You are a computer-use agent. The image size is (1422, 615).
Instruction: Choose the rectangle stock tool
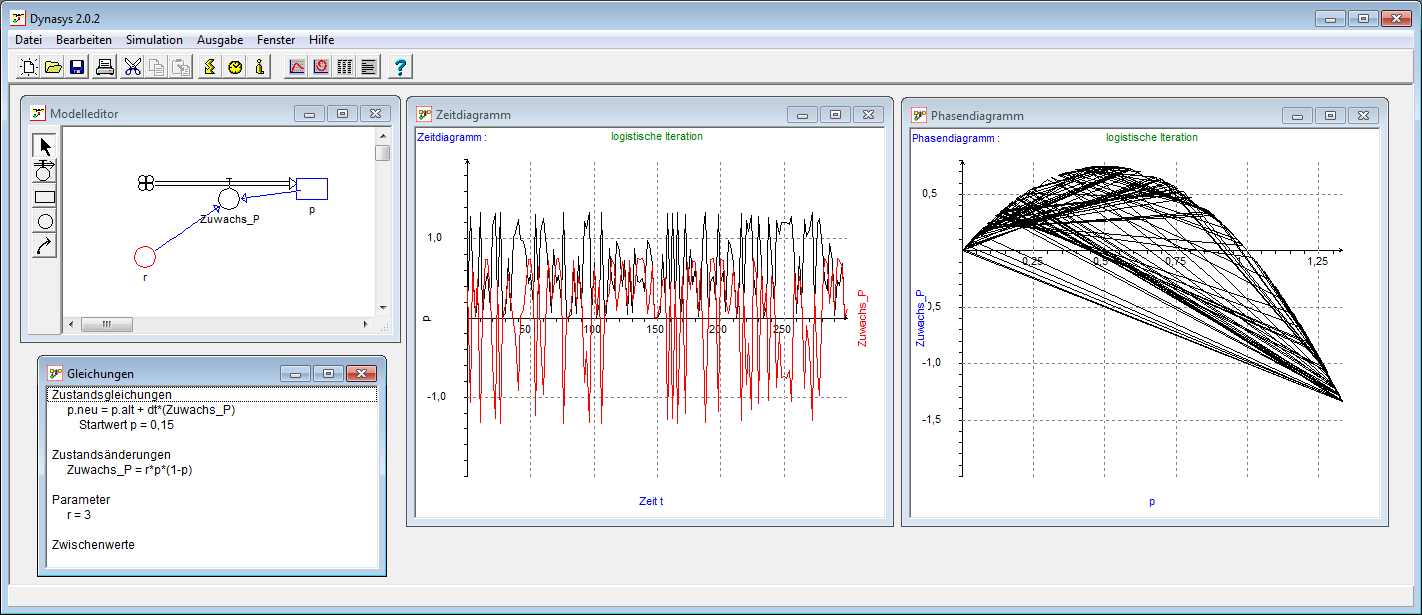click(x=44, y=197)
